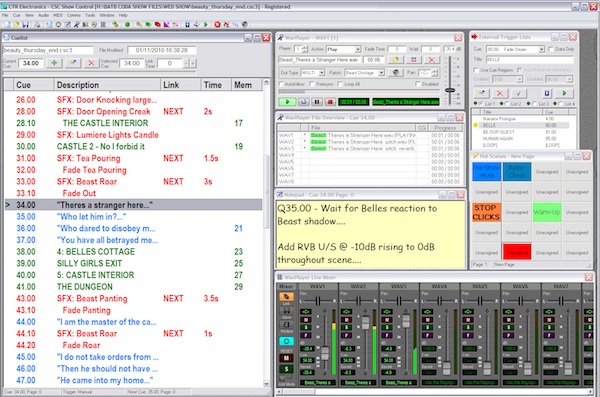Open the Audio menu

coord(43,15)
